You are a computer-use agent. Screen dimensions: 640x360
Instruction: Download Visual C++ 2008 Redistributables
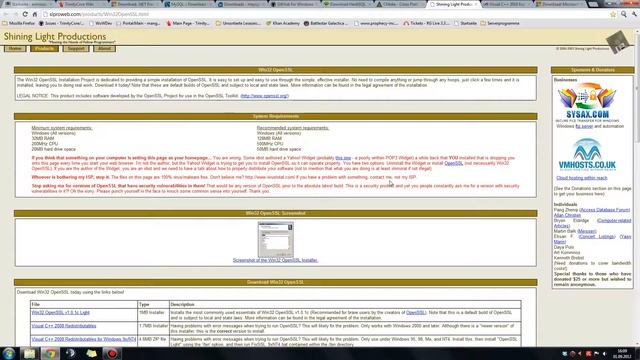click(x=64, y=326)
